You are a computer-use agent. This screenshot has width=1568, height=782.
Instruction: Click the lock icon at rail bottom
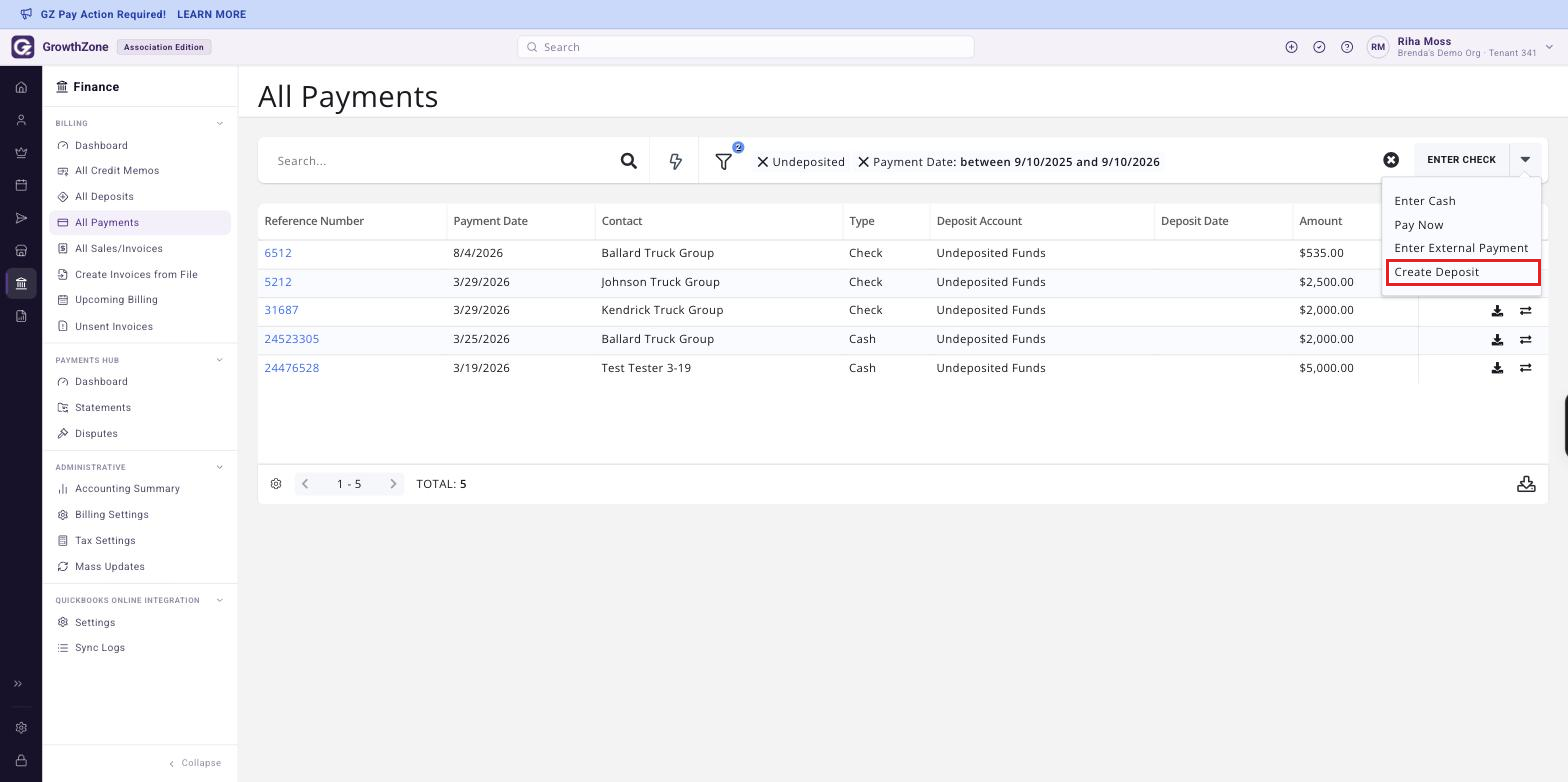click(x=21, y=761)
